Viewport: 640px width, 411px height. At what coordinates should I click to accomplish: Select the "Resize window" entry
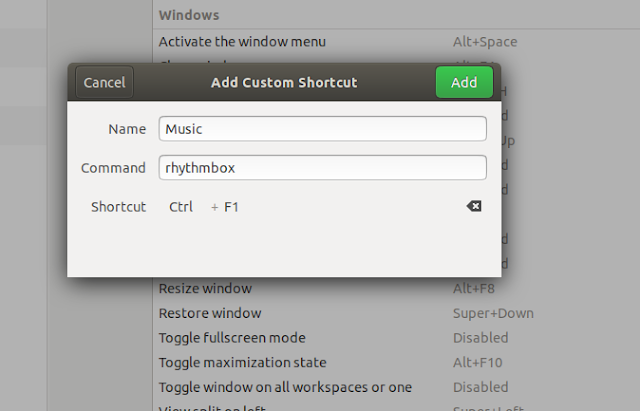[x=205, y=289]
